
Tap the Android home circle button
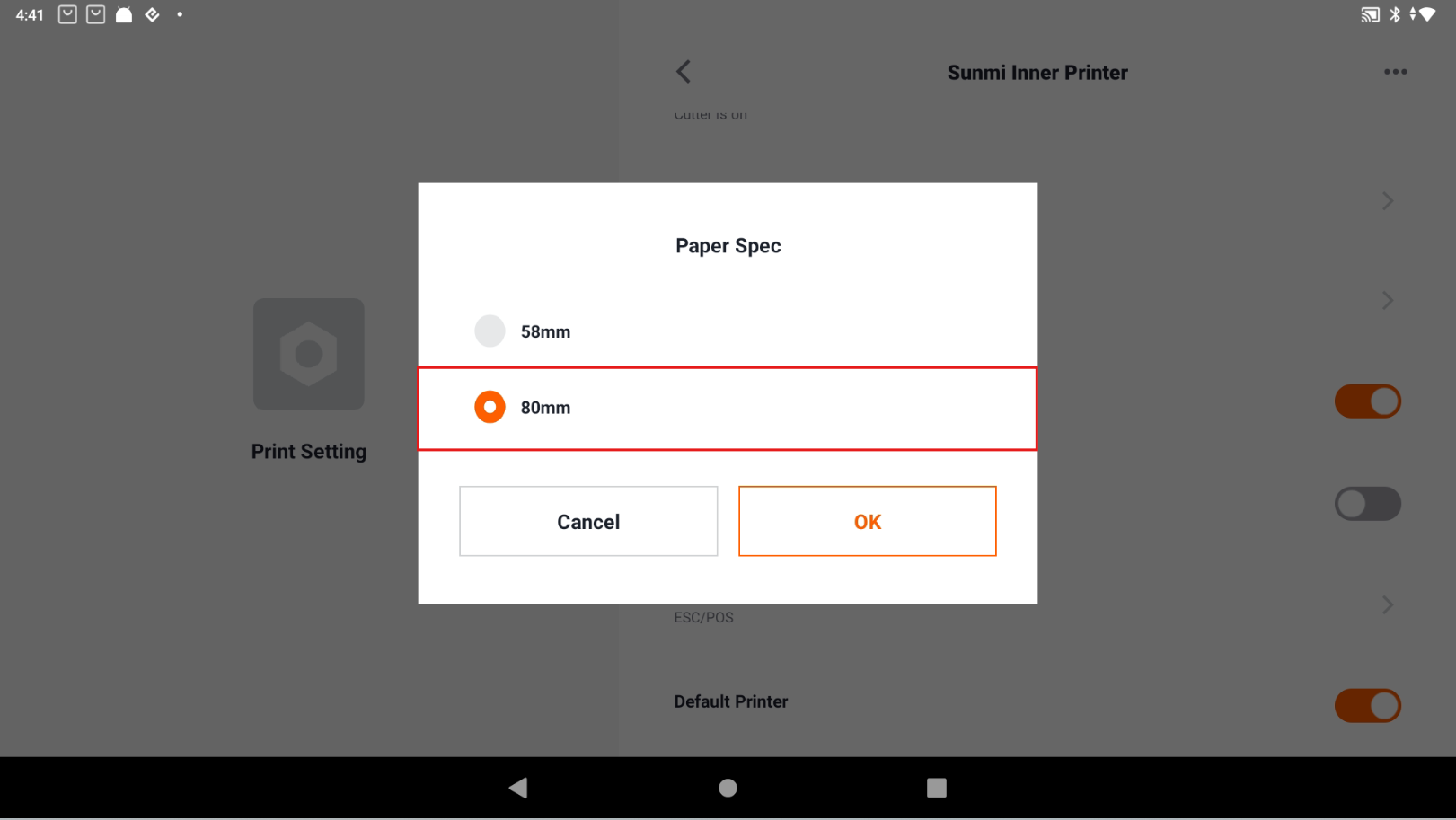pyautogui.click(x=728, y=788)
